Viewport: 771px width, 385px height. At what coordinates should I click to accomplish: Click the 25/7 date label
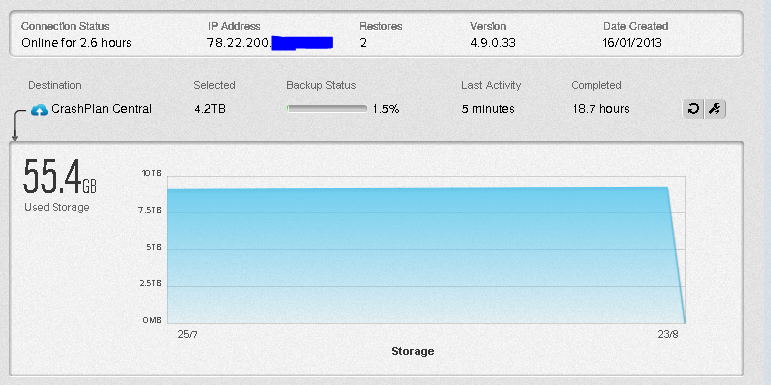187,335
